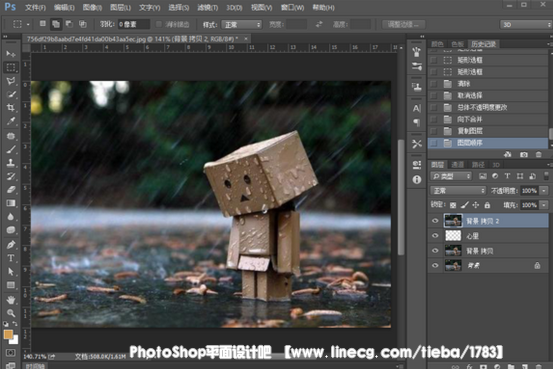Toggle visibility of locked 背景 layer
Screen dimensions: 553x369
coord(435,265)
